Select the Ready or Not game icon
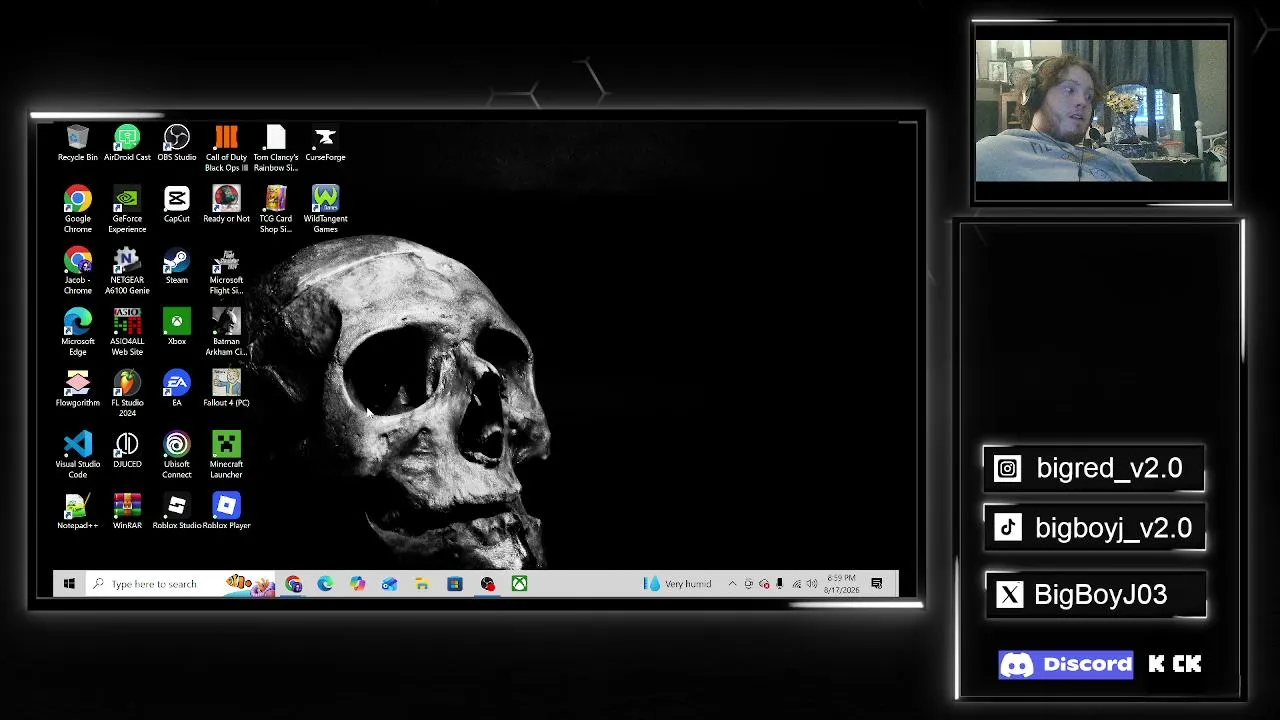The image size is (1280, 720). pos(226,204)
